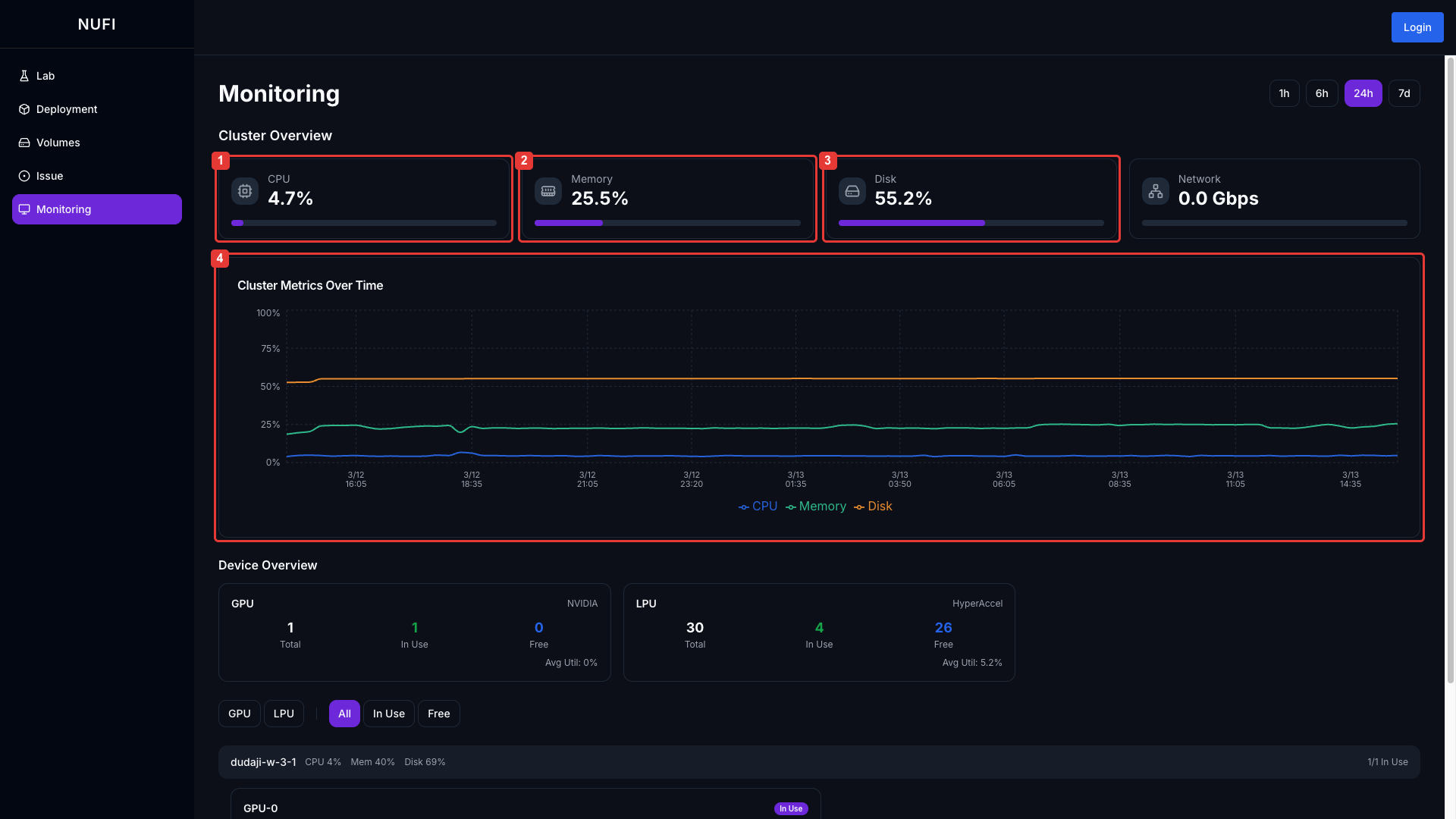
Task: Click the Deployment cube icon
Action: 24,109
